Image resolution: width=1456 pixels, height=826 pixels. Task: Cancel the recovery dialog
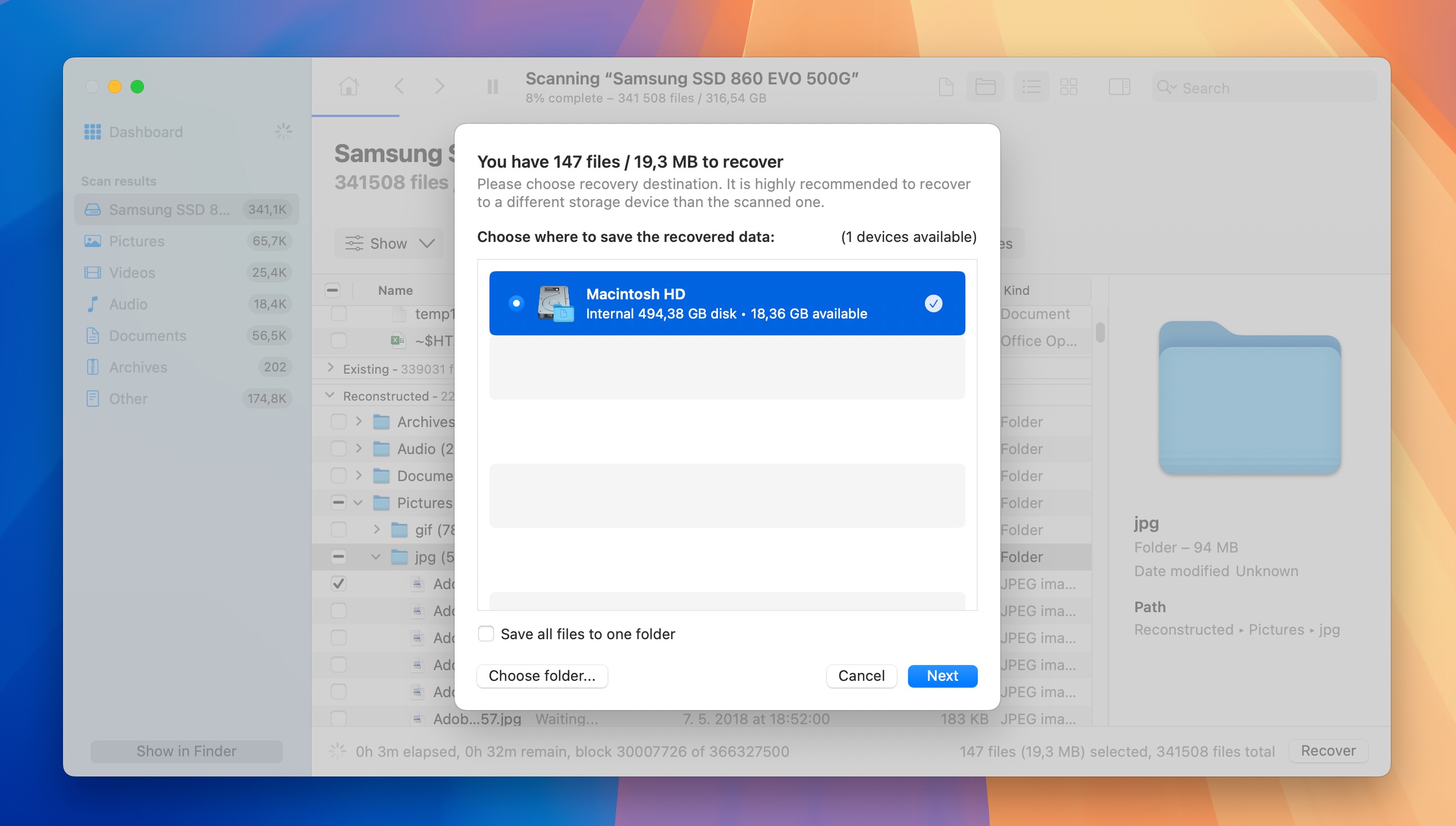point(861,676)
